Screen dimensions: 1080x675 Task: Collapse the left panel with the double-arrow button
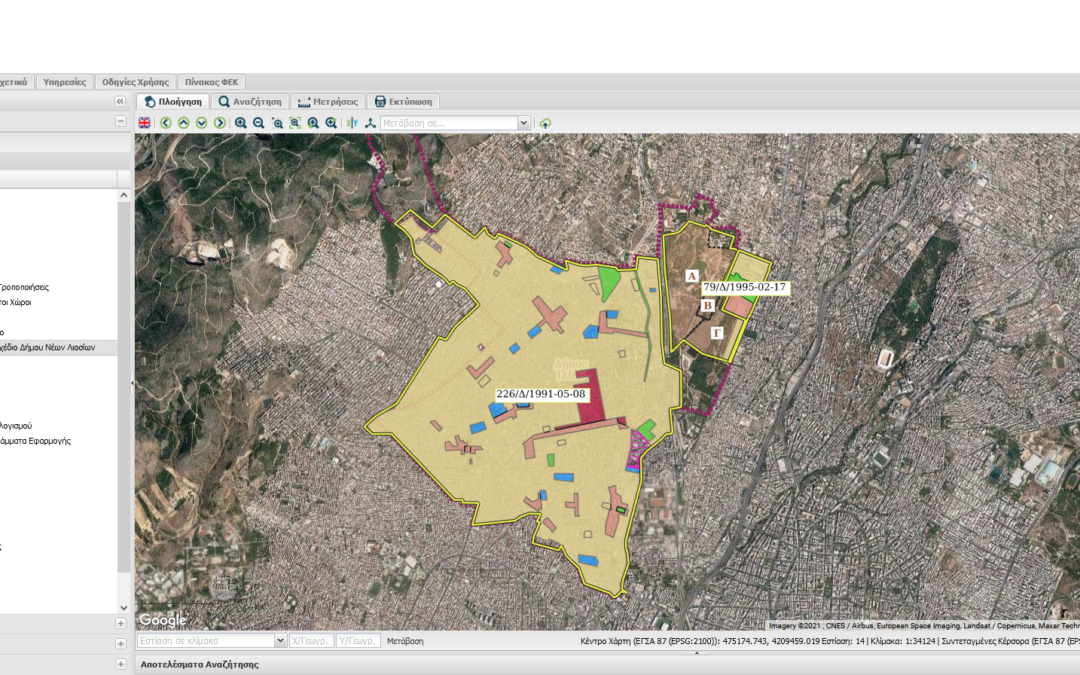pos(121,102)
